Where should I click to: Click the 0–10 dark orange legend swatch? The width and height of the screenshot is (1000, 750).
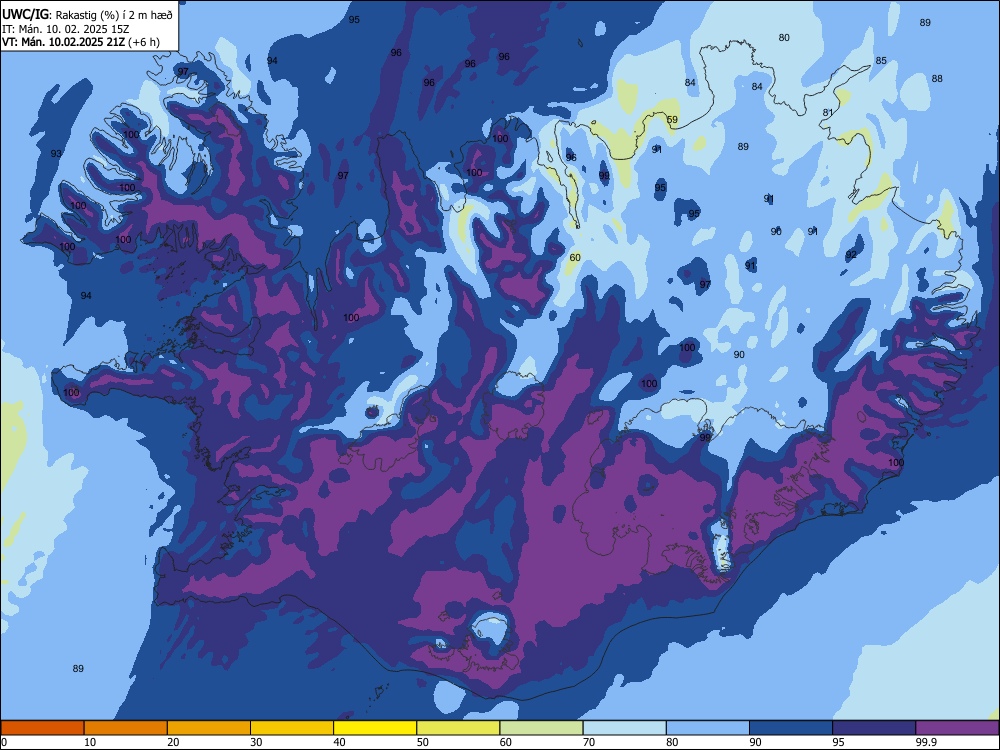click(x=42, y=728)
